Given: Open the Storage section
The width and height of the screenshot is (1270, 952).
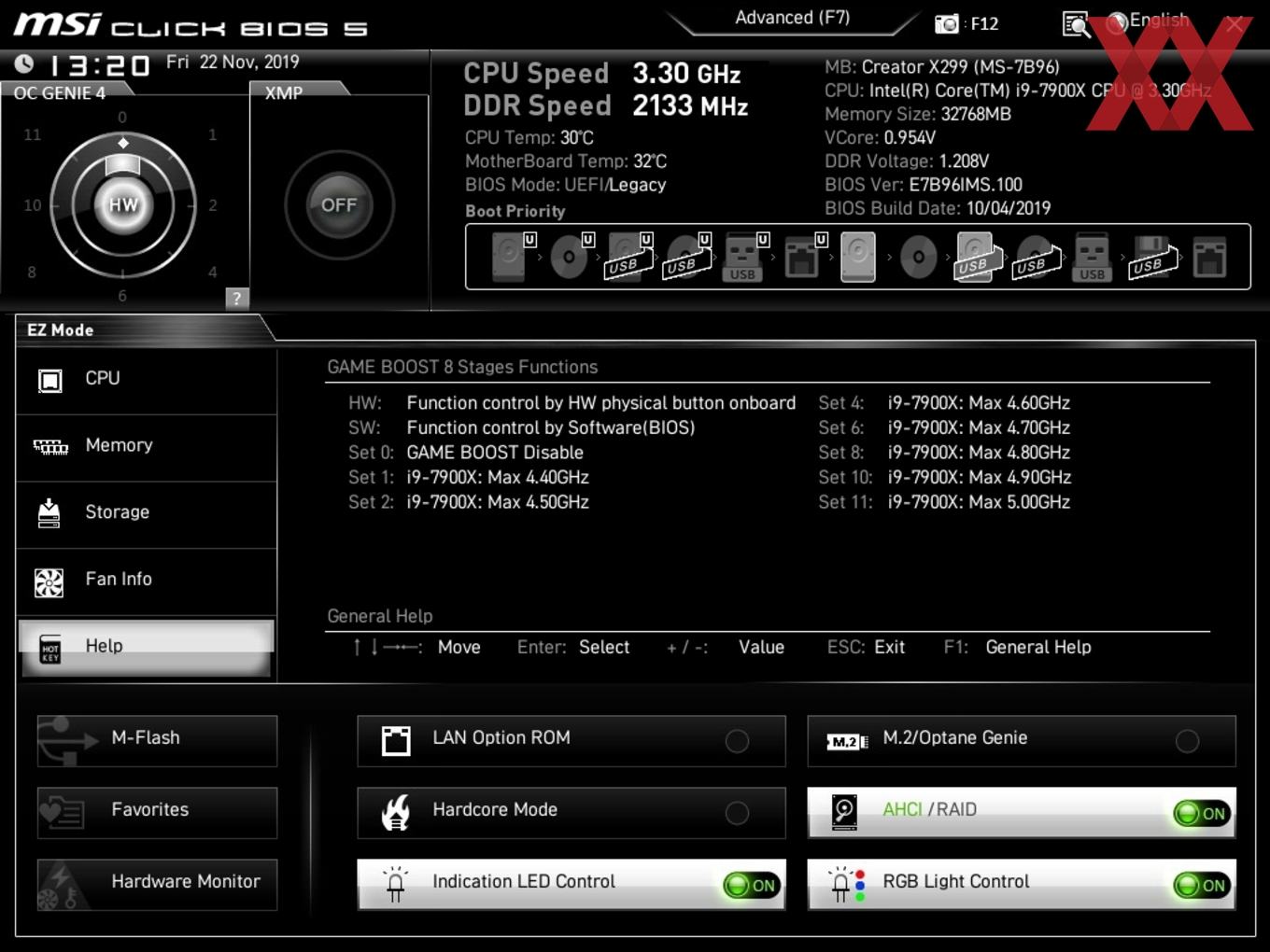Looking at the screenshot, I should coord(147,513).
